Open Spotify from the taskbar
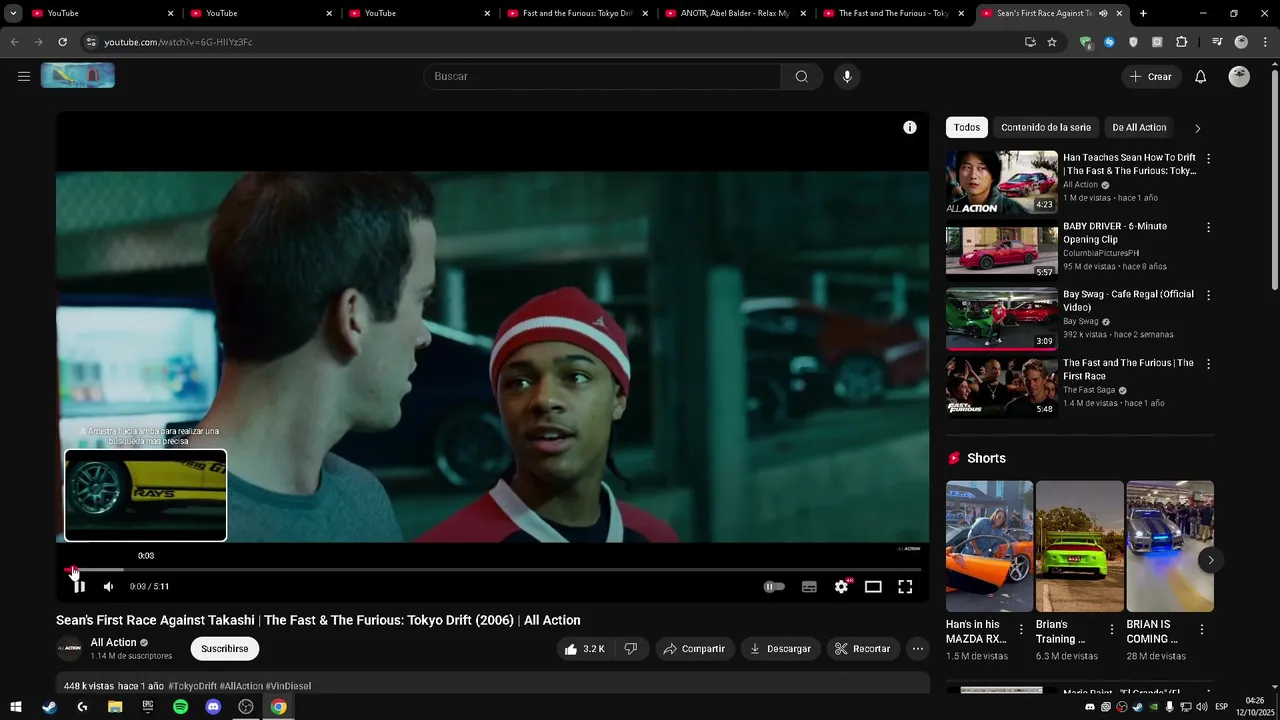 click(x=180, y=707)
